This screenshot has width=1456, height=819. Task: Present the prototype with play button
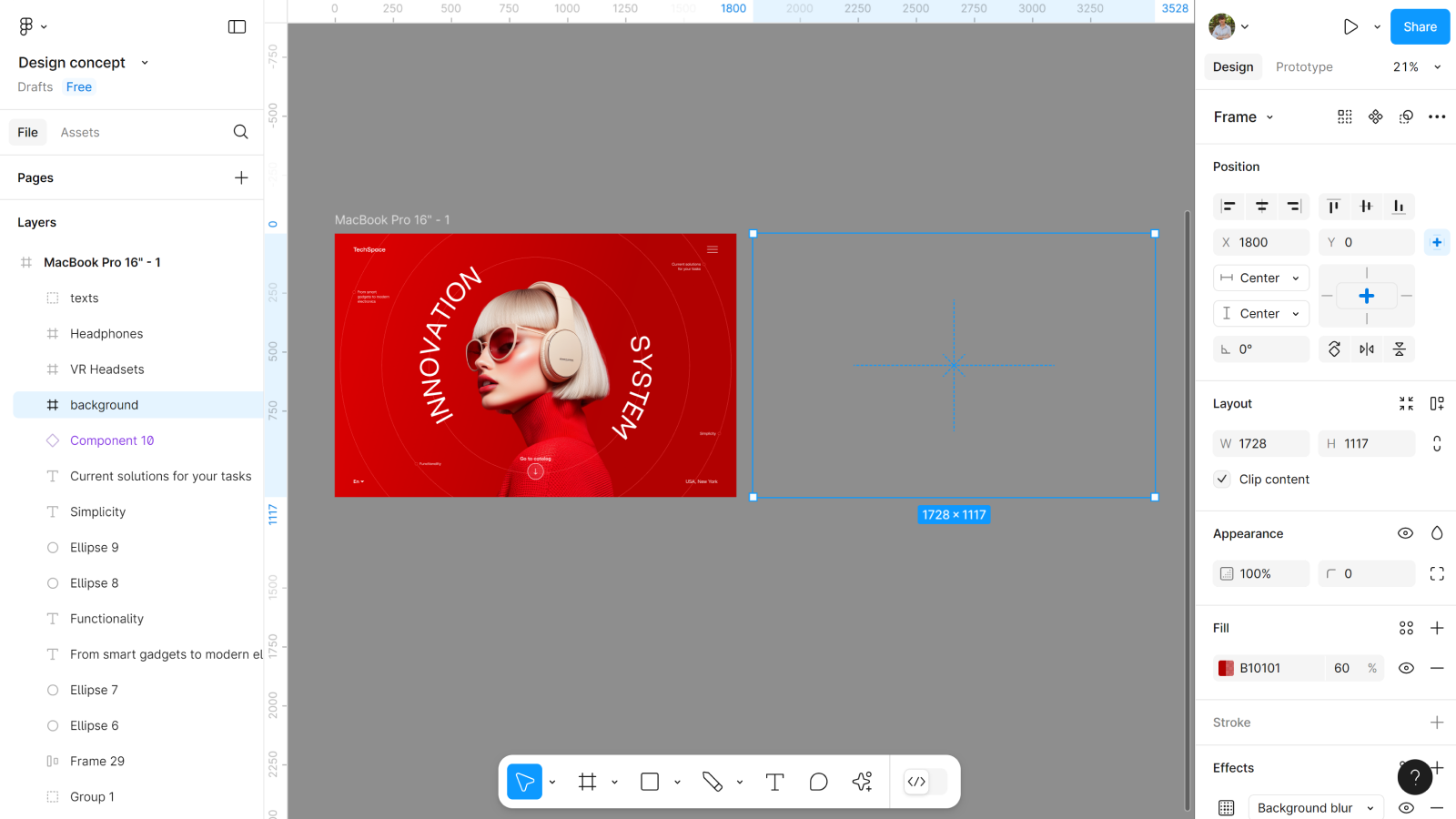tap(1350, 27)
